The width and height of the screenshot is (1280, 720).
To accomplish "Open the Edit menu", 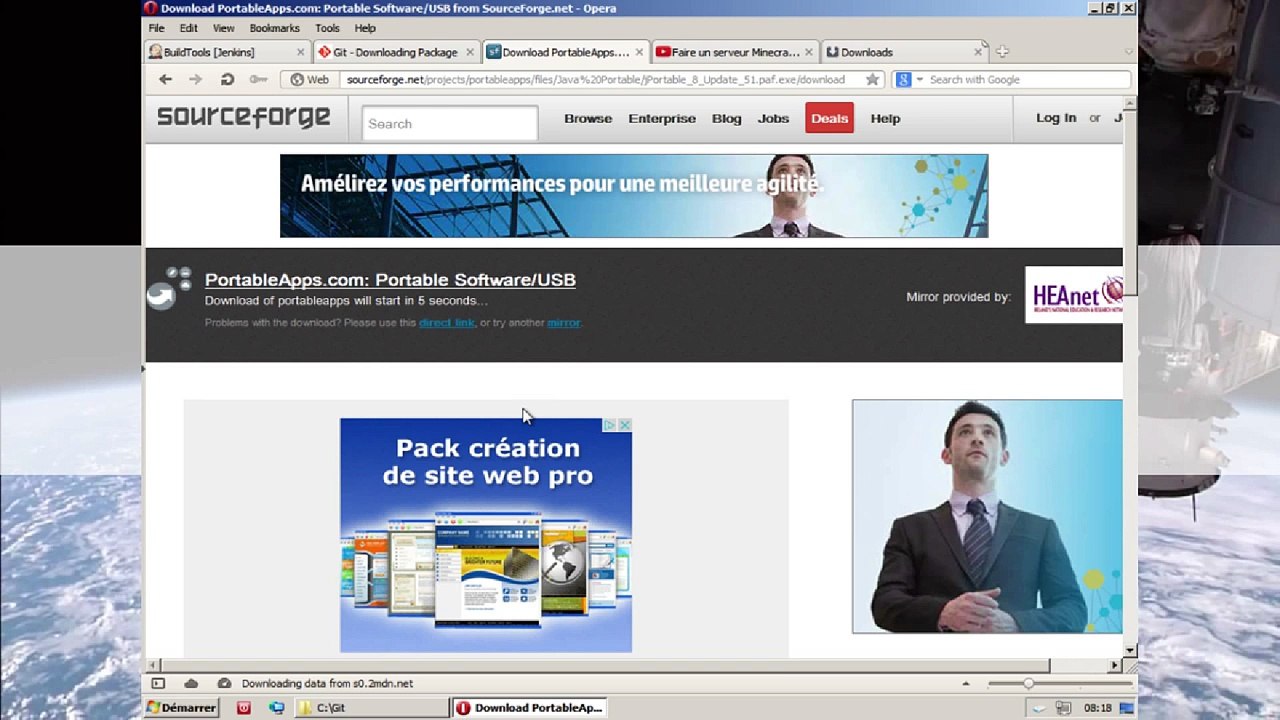I will coord(189,28).
